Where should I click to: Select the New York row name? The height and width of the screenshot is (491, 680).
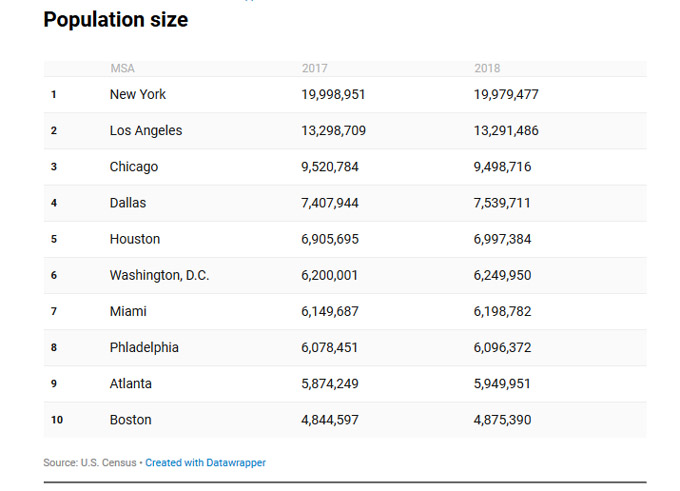138,94
